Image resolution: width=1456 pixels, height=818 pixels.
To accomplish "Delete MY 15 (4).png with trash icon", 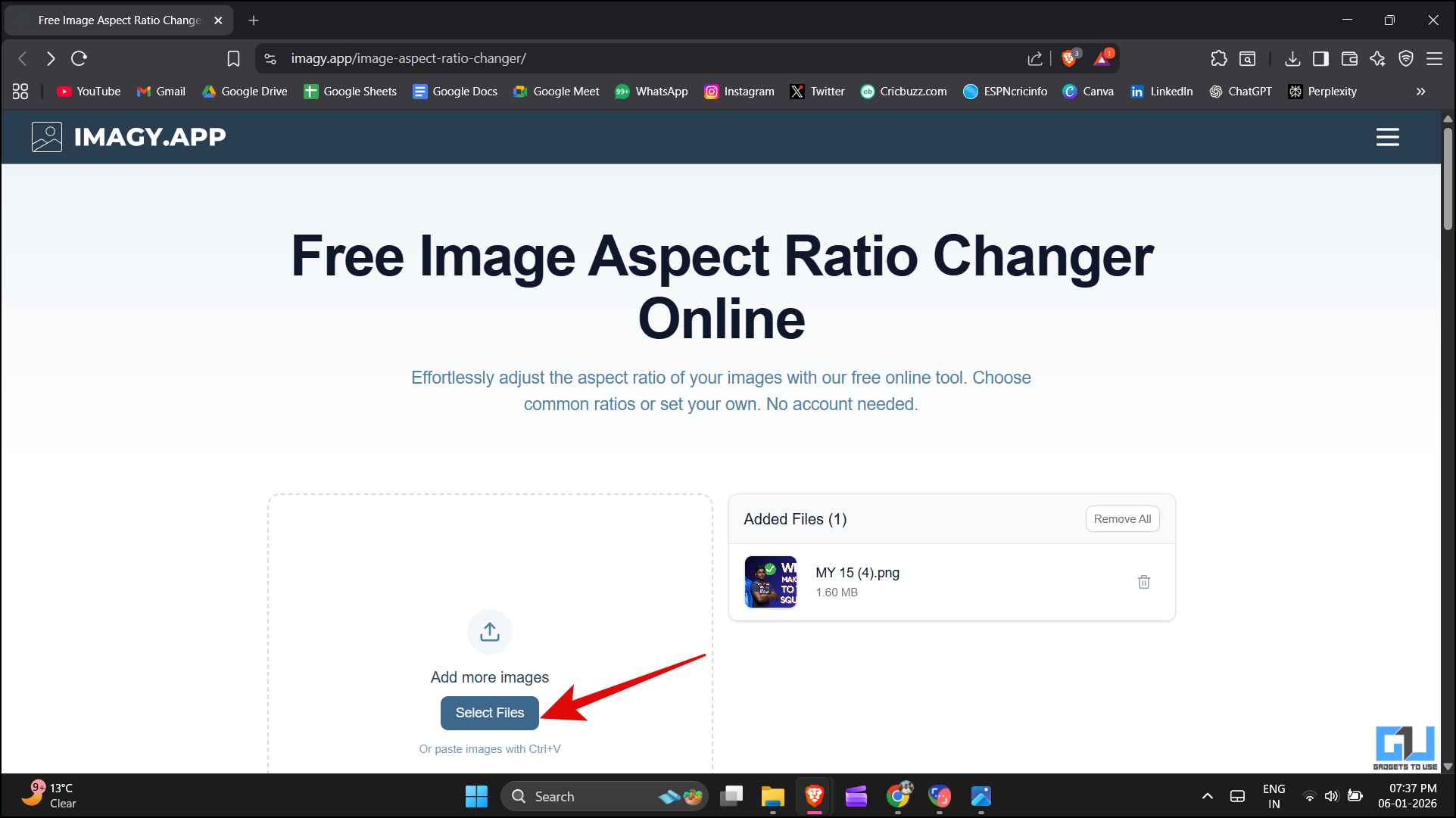I will [1143, 582].
